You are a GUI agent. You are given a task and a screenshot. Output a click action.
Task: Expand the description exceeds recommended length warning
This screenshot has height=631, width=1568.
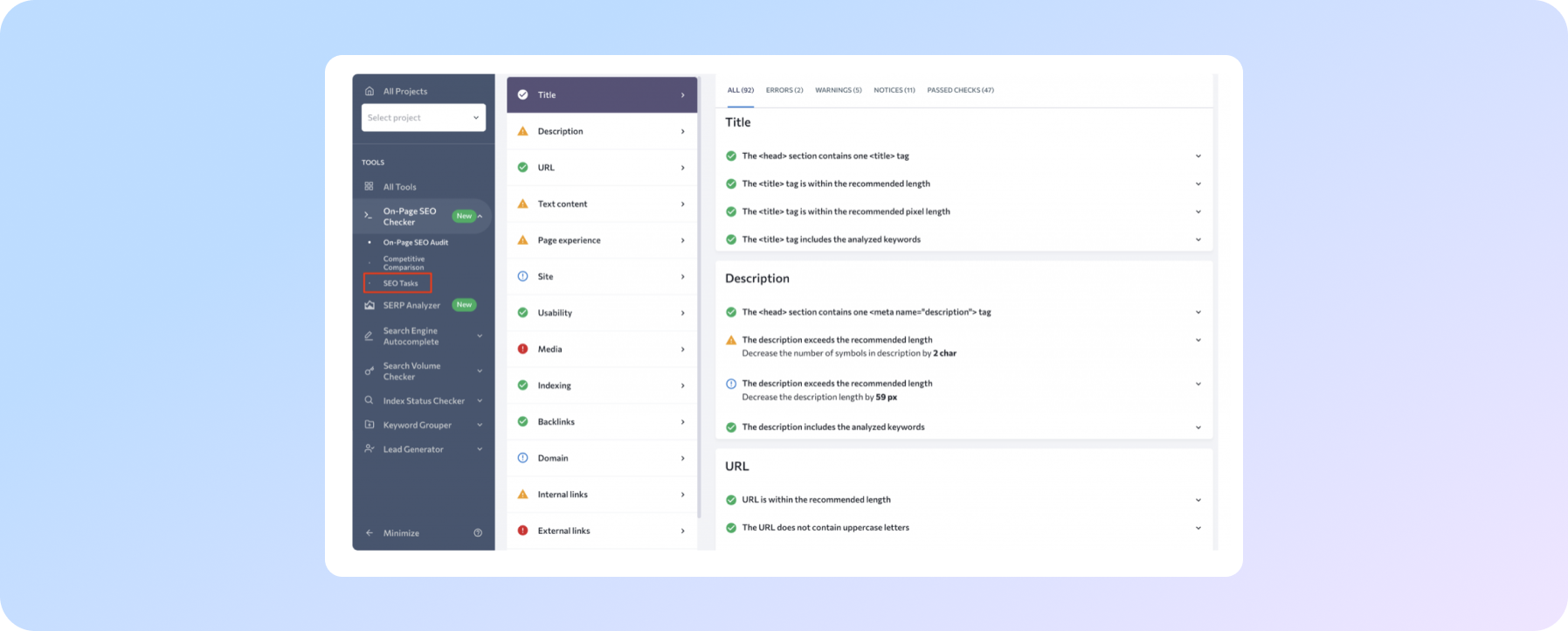click(x=1198, y=340)
